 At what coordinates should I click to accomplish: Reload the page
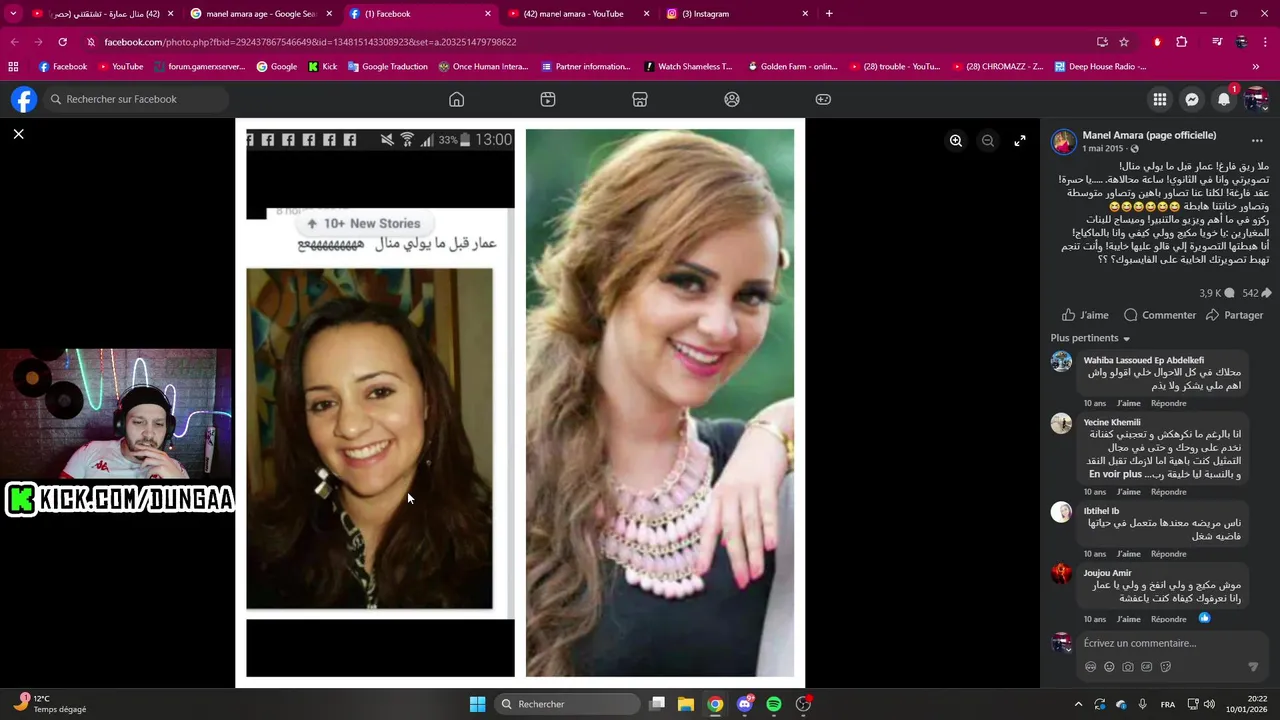coord(62,42)
